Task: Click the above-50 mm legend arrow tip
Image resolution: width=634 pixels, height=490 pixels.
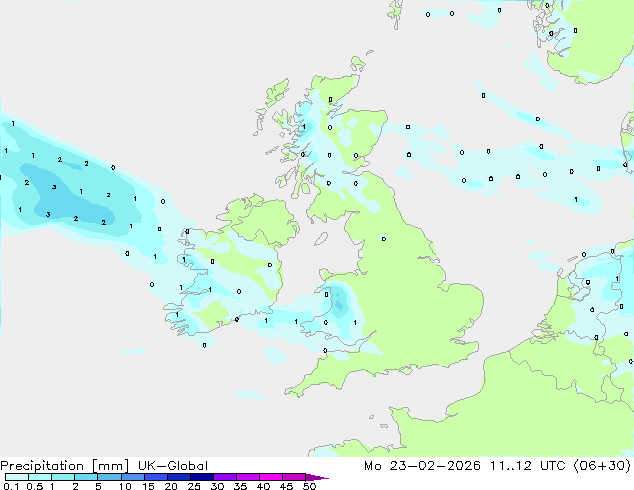Action: (x=317, y=477)
